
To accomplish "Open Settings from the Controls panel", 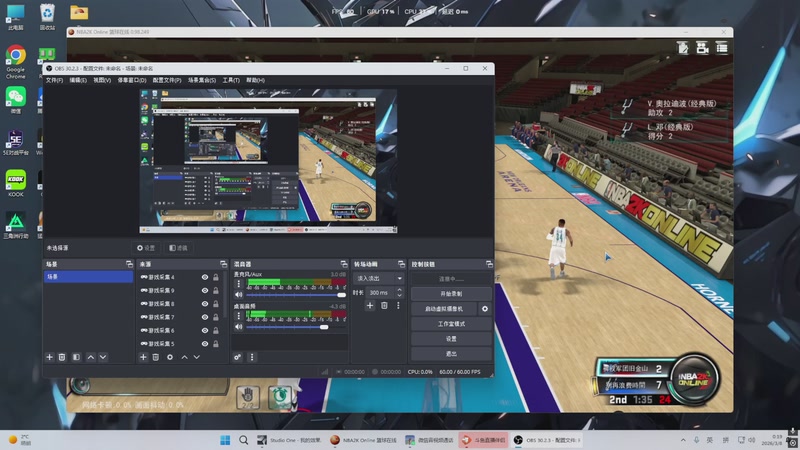I will click(x=451, y=339).
